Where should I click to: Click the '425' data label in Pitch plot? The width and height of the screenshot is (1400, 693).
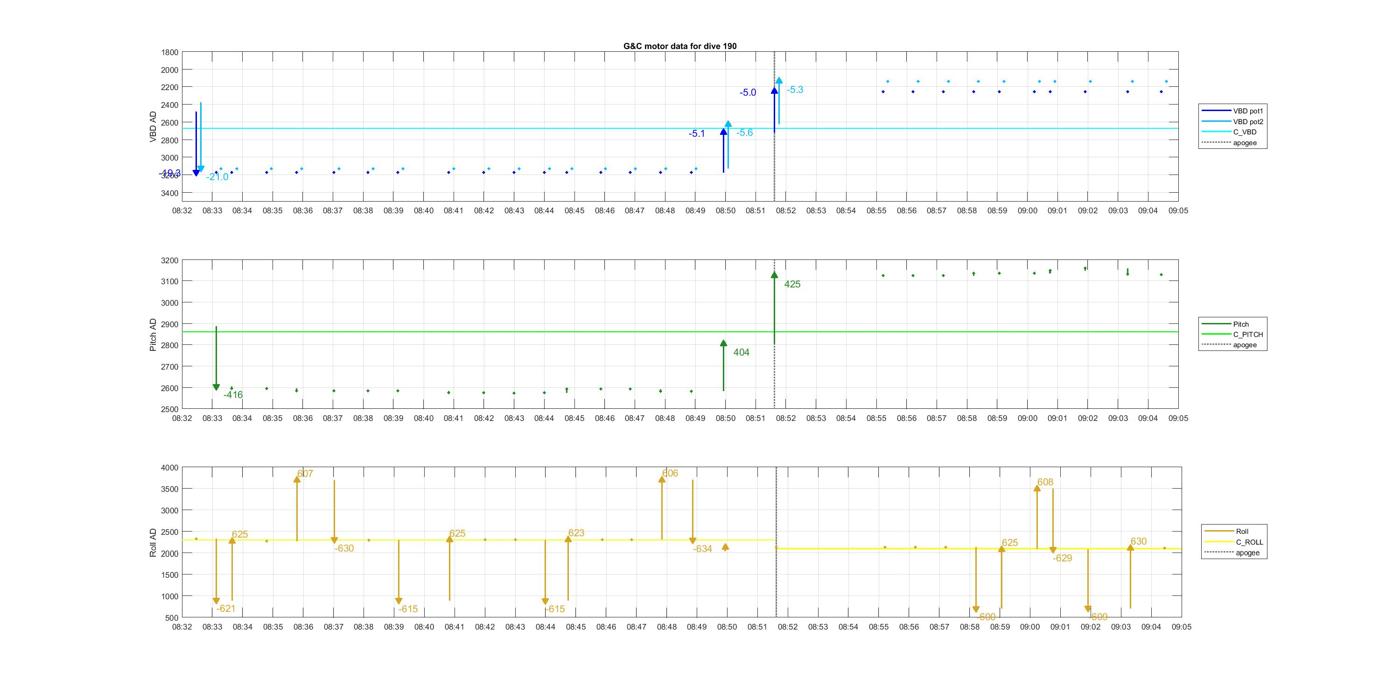(792, 284)
